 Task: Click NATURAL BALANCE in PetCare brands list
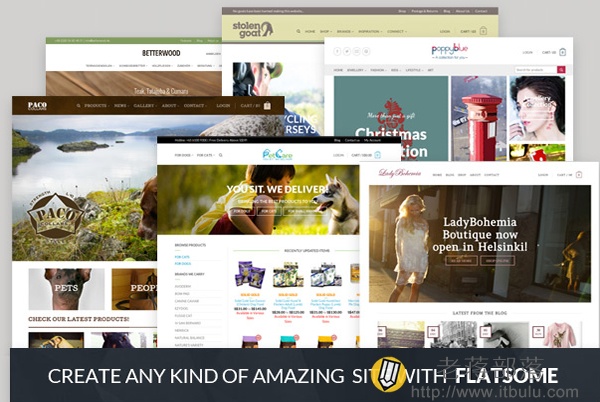(x=189, y=338)
